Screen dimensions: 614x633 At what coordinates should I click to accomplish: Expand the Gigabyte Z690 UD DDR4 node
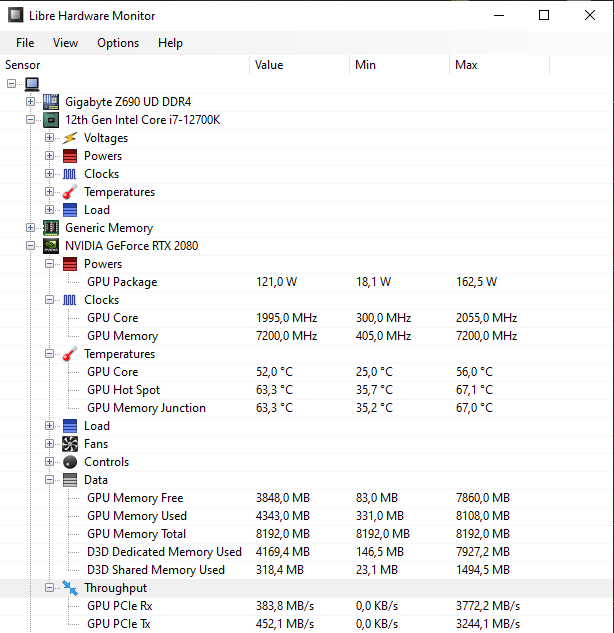coord(31,102)
